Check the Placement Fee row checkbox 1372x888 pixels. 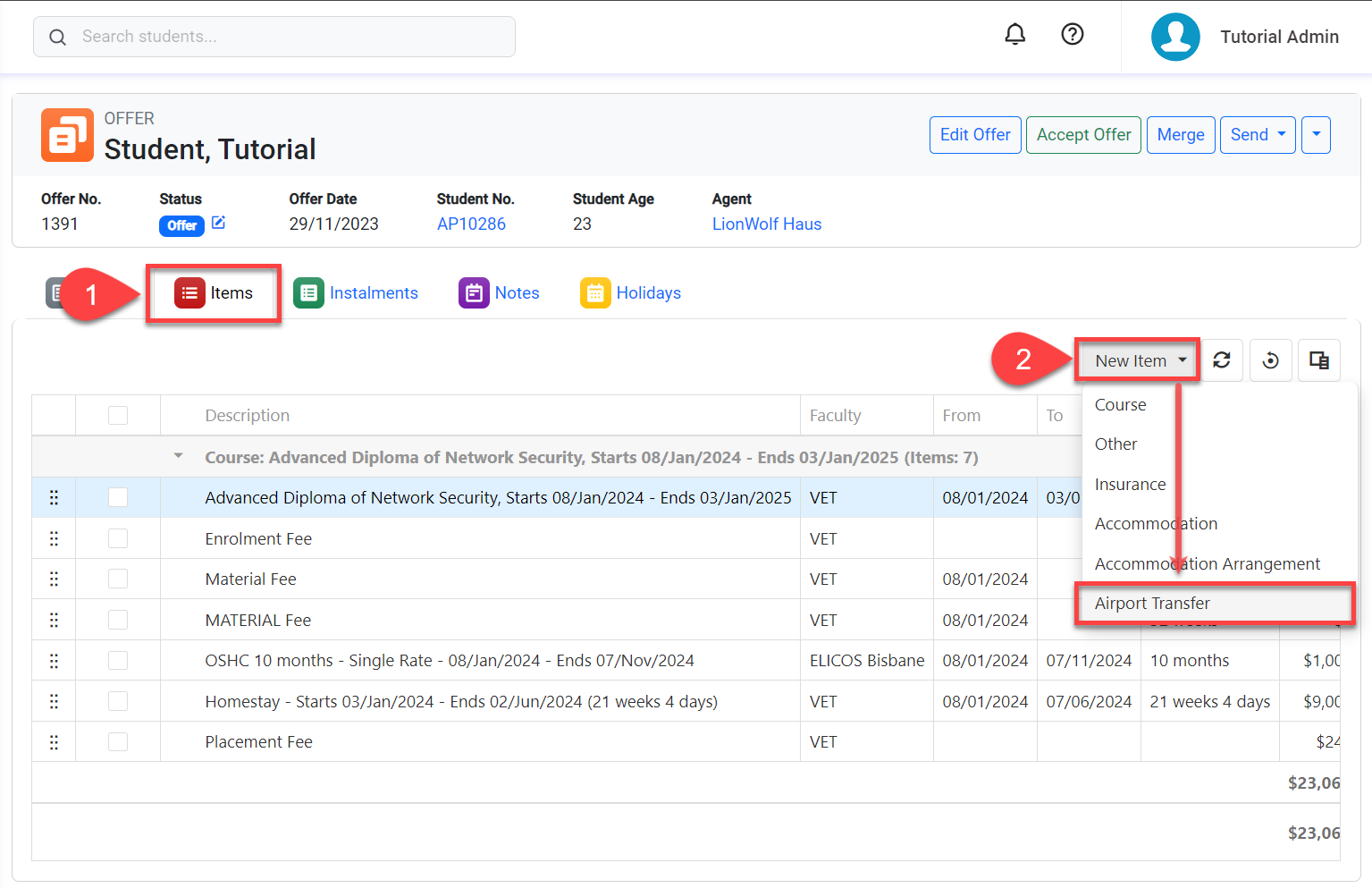(118, 741)
